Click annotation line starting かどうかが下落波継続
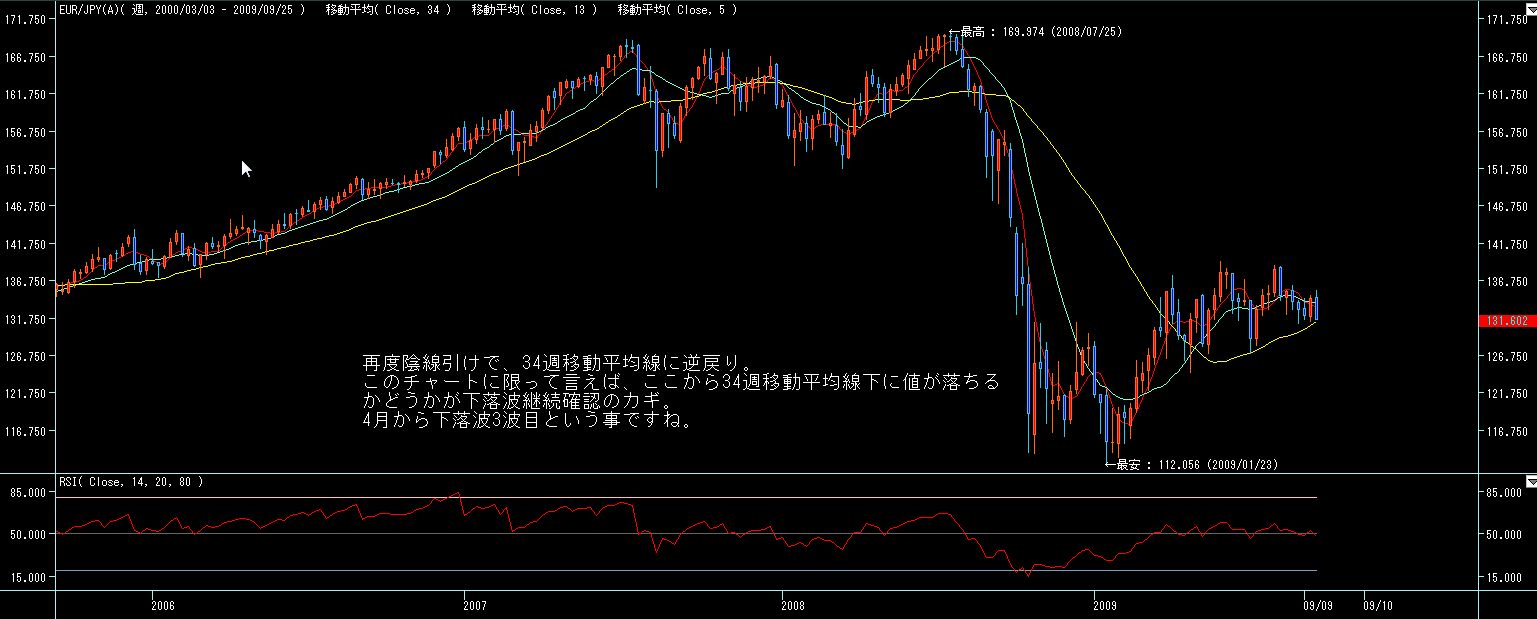This screenshot has width=1537, height=619. click(x=518, y=401)
